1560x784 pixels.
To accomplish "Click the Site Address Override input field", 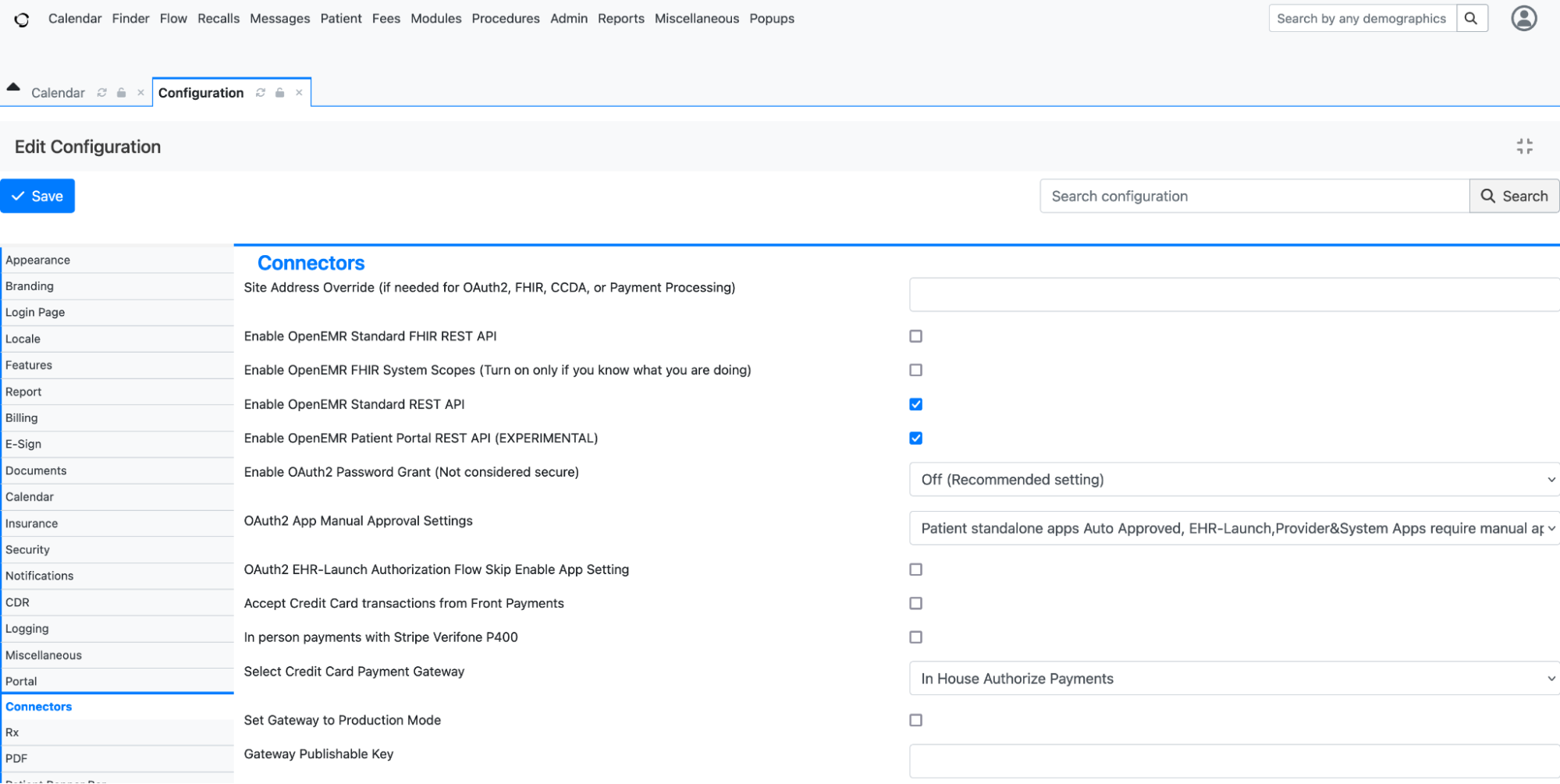I will [x=1234, y=295].
